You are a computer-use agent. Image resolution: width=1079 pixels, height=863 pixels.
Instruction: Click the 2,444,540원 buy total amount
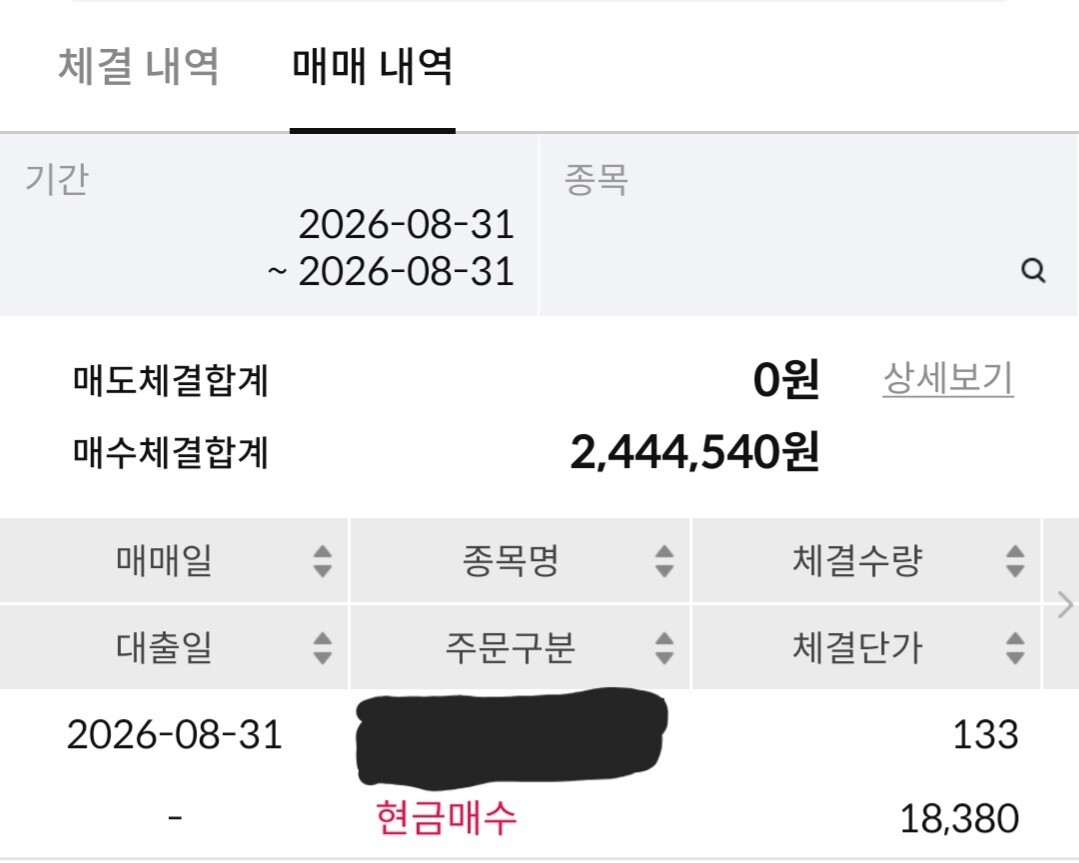point(695,453)
